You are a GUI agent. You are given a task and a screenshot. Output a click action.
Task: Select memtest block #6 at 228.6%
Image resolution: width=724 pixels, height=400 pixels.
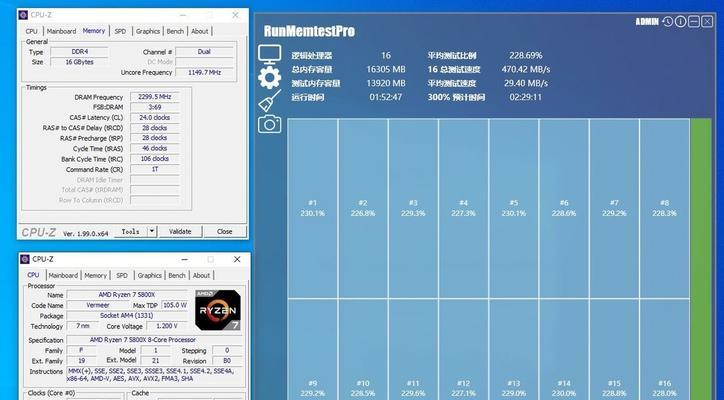tap(564, 208)
